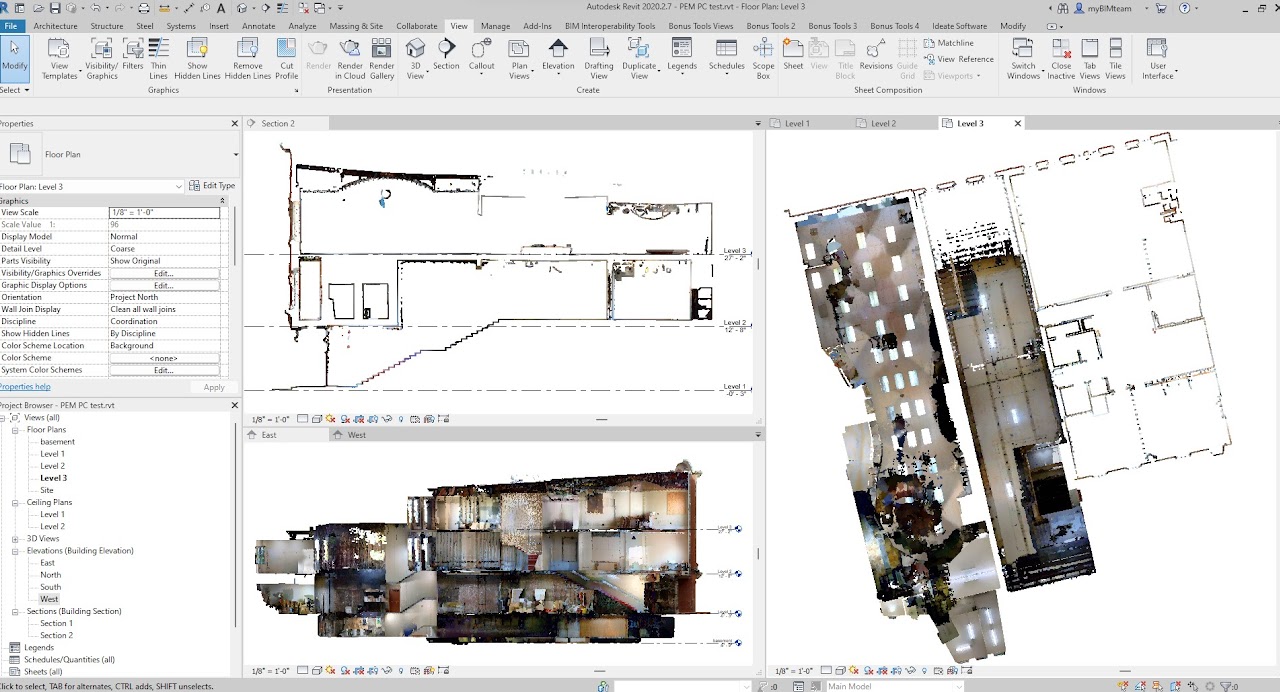The width and height of the screenshot is (1280, 692).
Task: Switch to the Level 2 view tab
Action: coord(883,124)
